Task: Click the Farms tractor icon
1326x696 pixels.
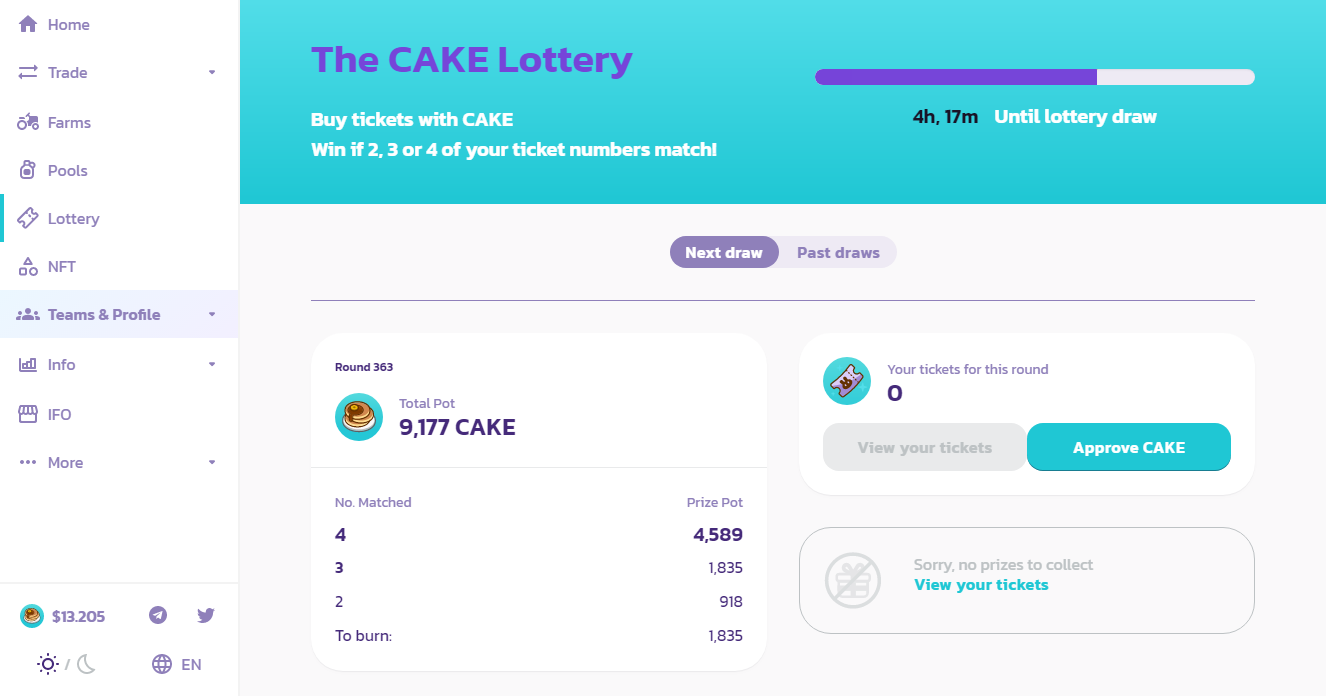Action: (x=28, y=122)
